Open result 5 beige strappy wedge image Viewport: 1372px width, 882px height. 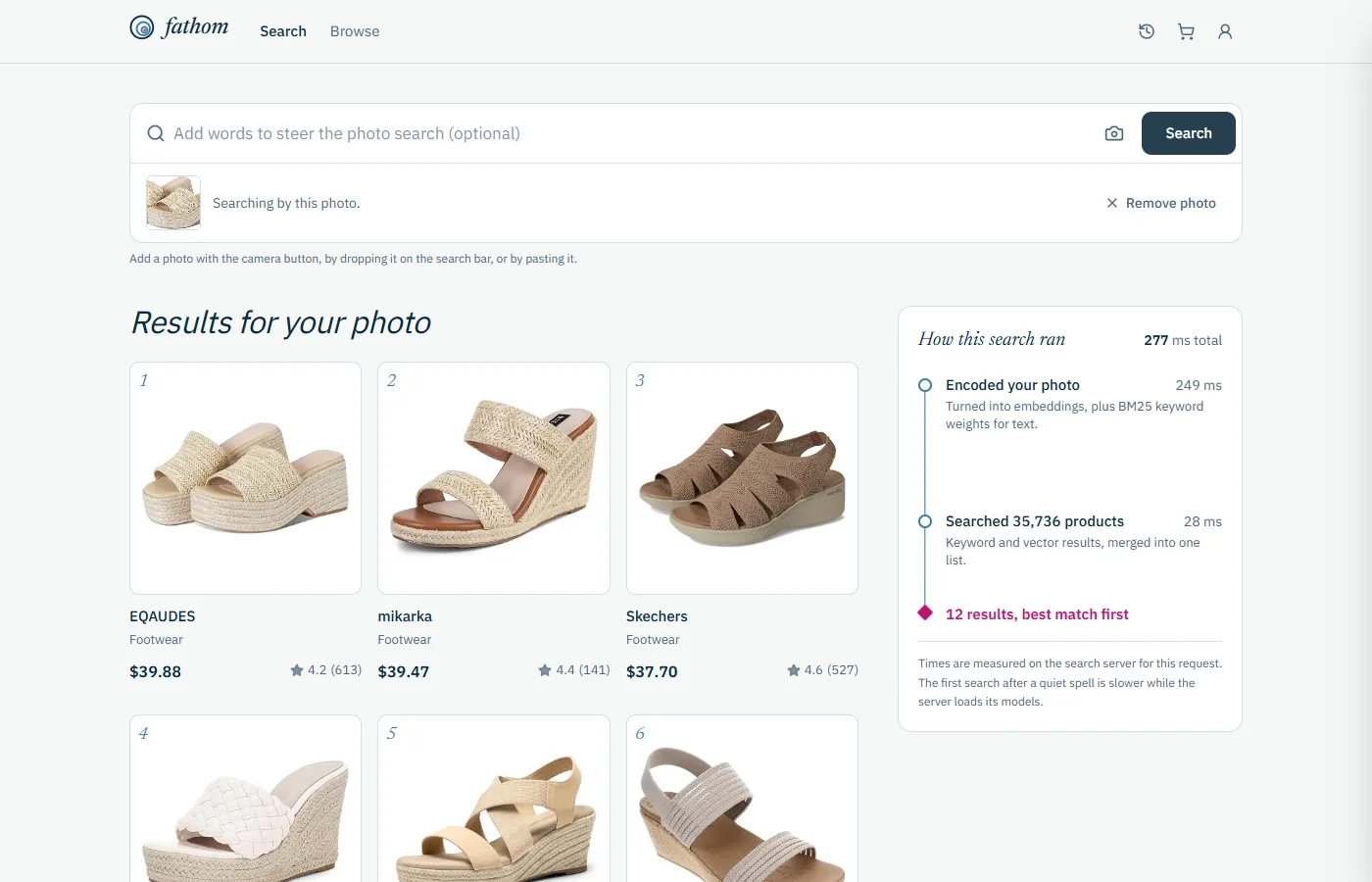494,799
